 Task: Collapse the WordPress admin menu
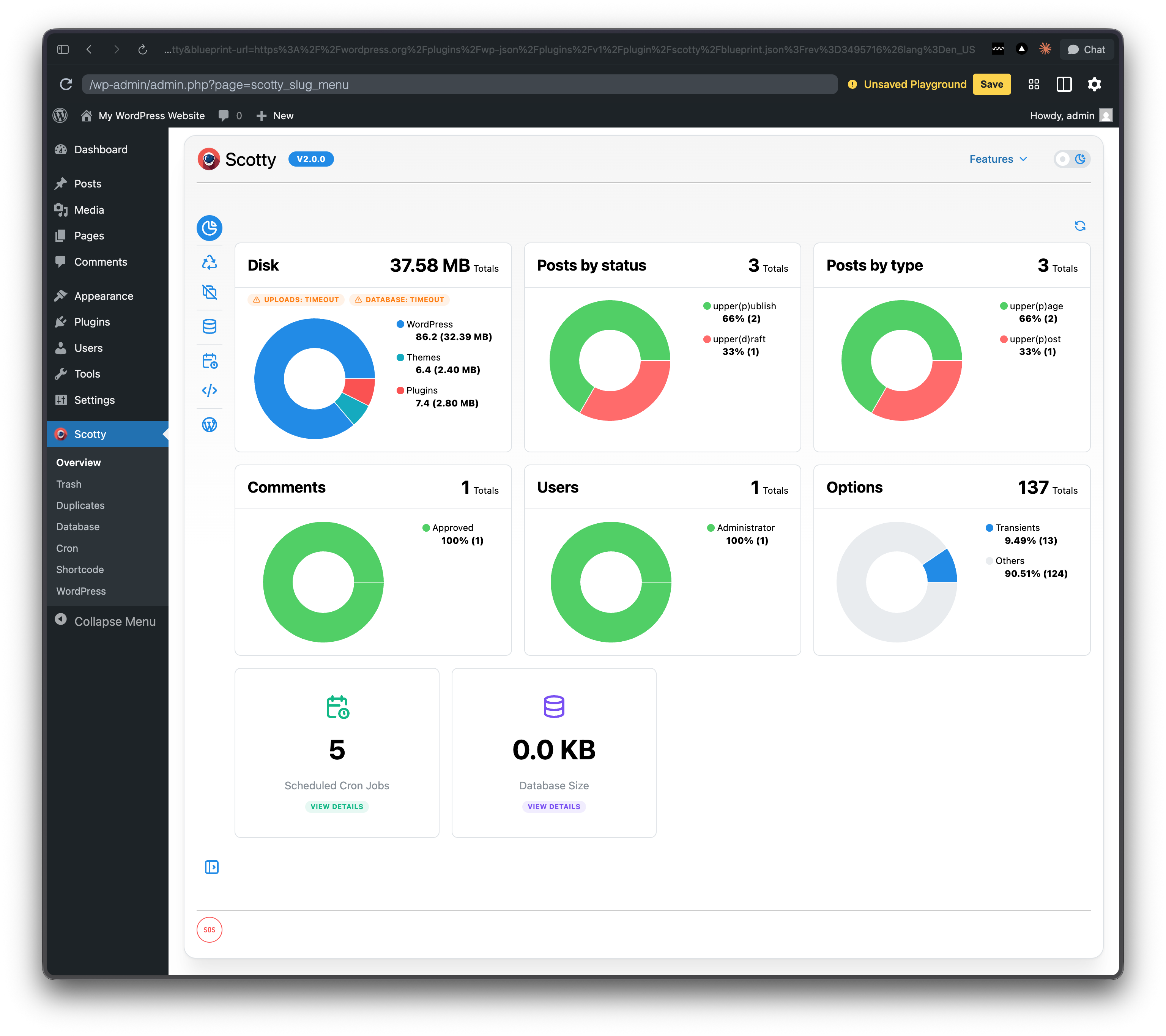pyautogui.click(x=106, y=621)
